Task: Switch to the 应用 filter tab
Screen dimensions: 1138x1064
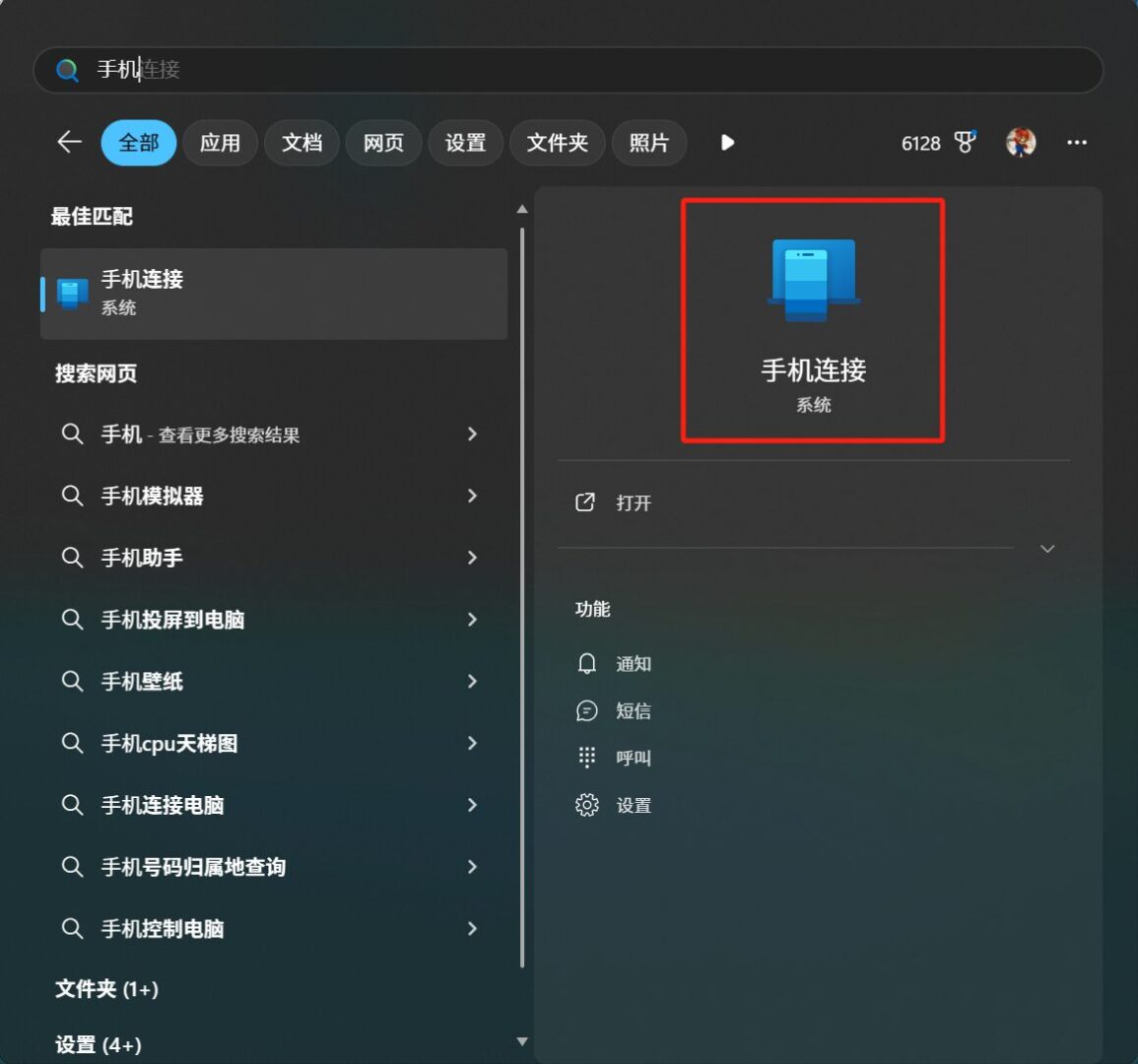Action: point(220,142)
